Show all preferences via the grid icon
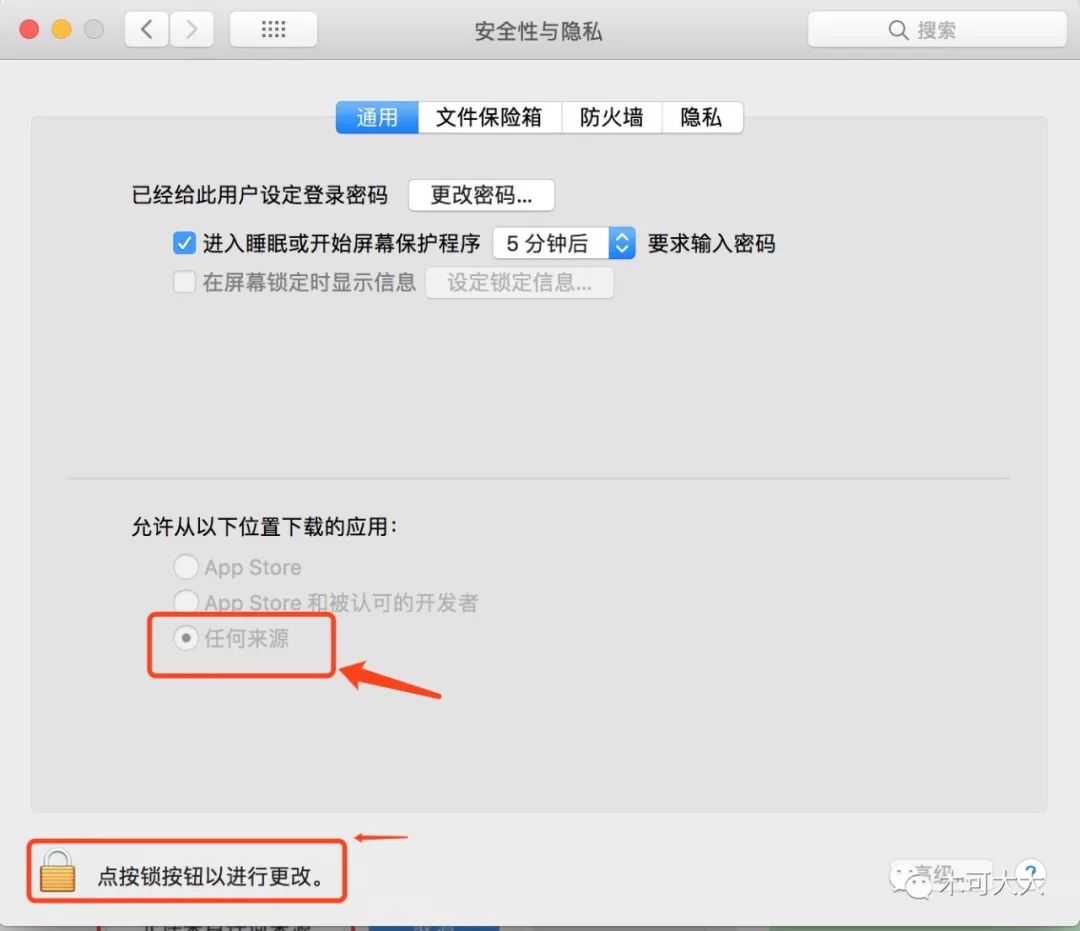The image size is (1080, 931). [x=273, y=30]
